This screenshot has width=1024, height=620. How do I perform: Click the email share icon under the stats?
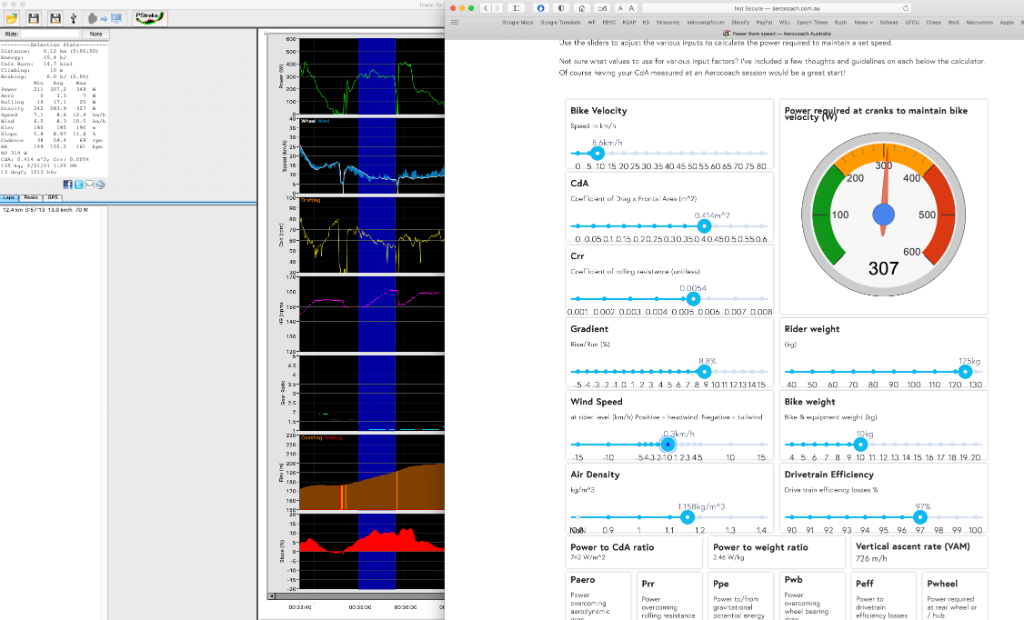(90, 184)
